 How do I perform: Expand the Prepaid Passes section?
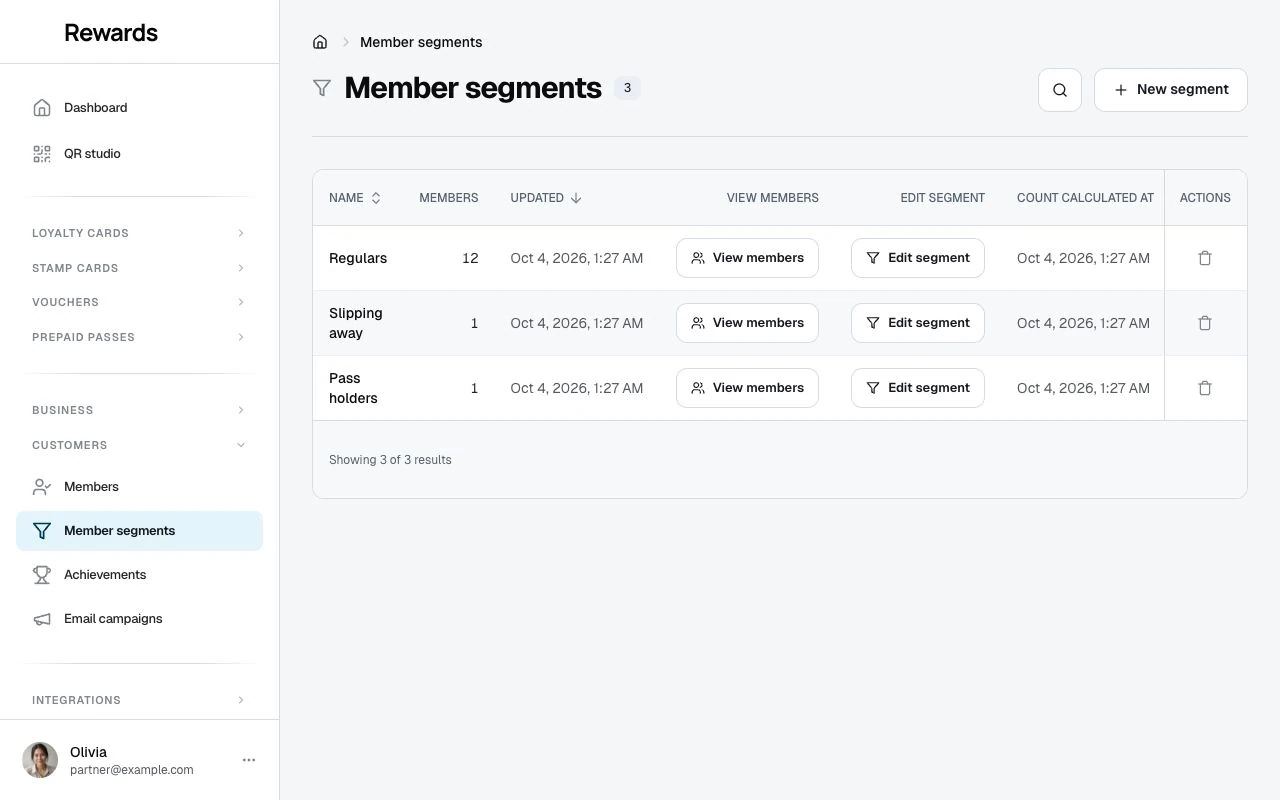point(139,337)
